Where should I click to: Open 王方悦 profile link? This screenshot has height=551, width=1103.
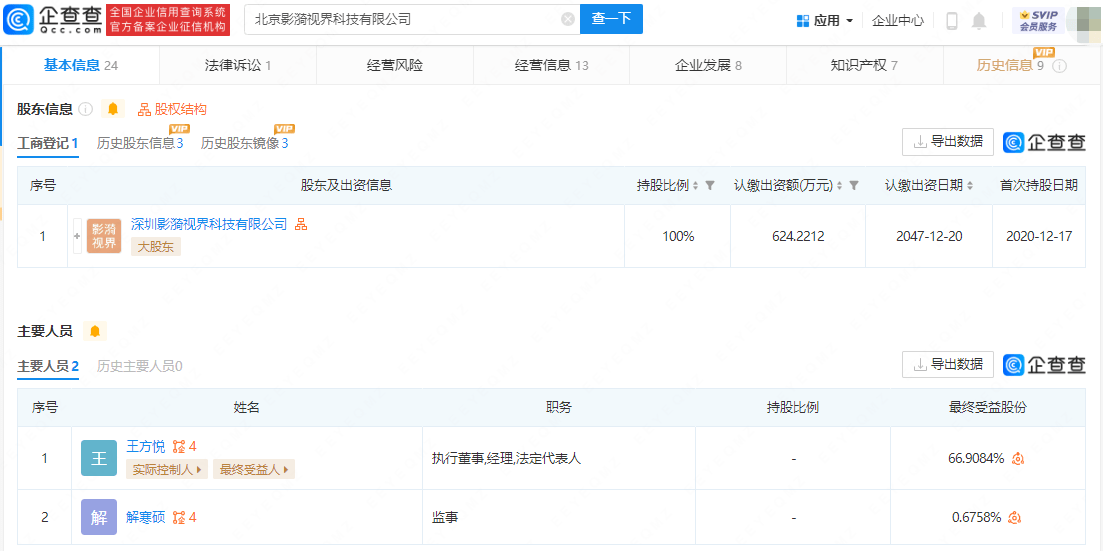click(x=146, y=446)
